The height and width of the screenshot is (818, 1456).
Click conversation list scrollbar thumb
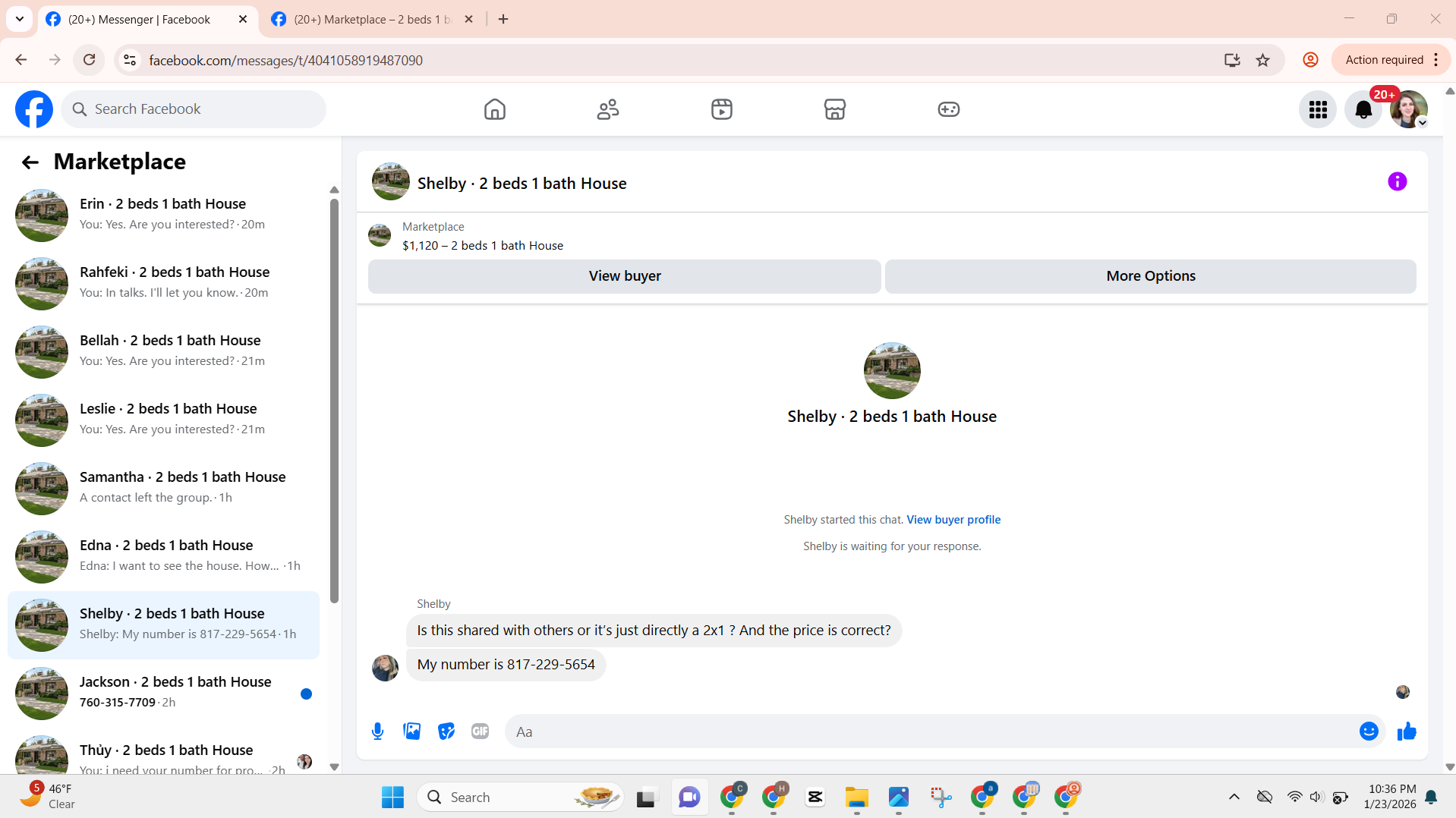[334, 401]
